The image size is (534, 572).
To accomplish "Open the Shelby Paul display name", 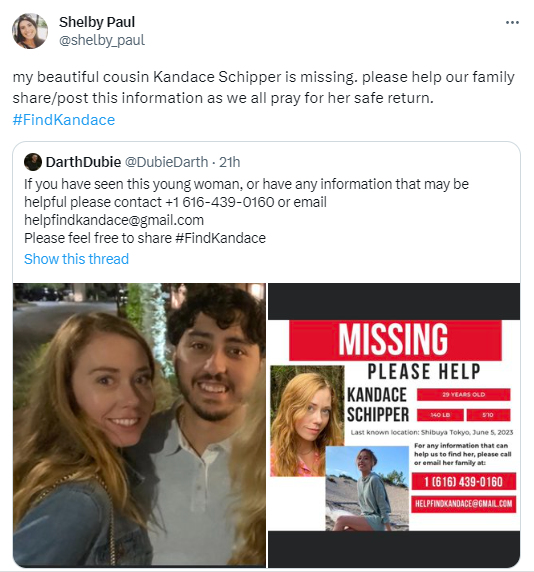I will (97, 22).
